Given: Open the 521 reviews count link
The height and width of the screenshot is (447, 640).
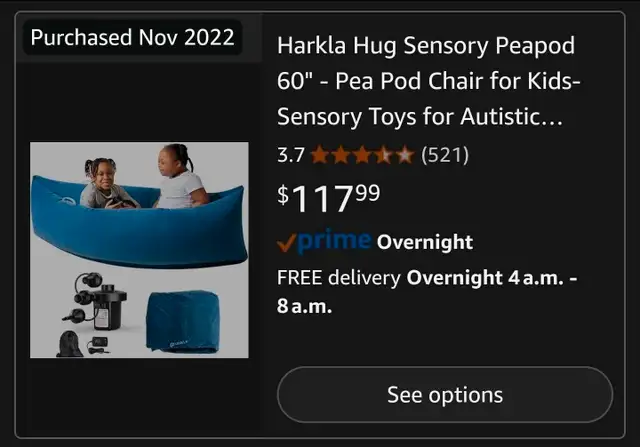Looking at the screenshot, I should (x=445, y=155).
